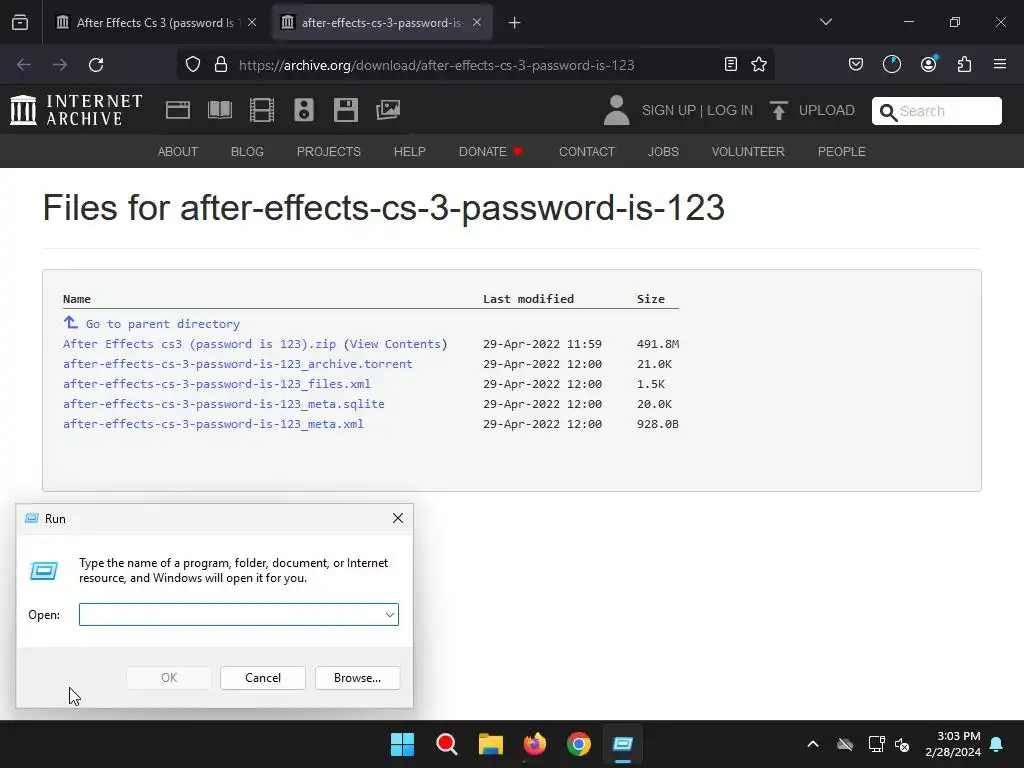This screenshot has height=768, width=1024.
Task: Open the extensions puzzle icon
Action: click(964, 64)
